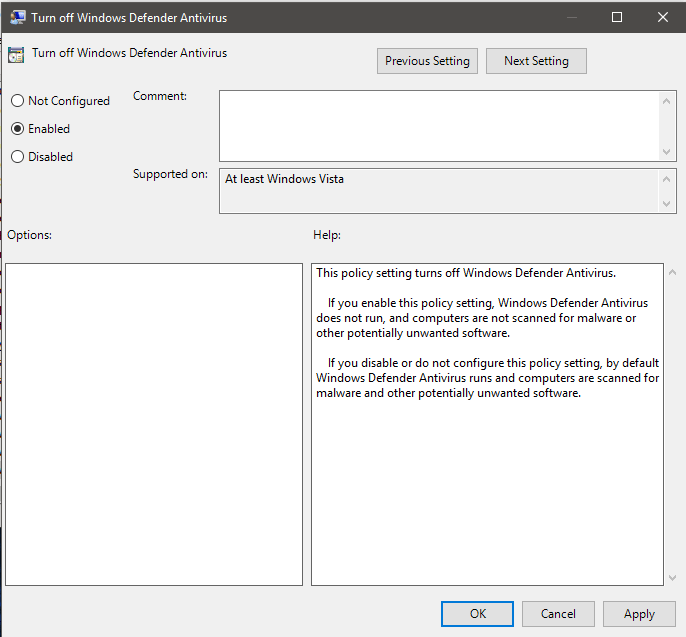
Task: Click the Comment box scroll down arrow
Action: 666,152
